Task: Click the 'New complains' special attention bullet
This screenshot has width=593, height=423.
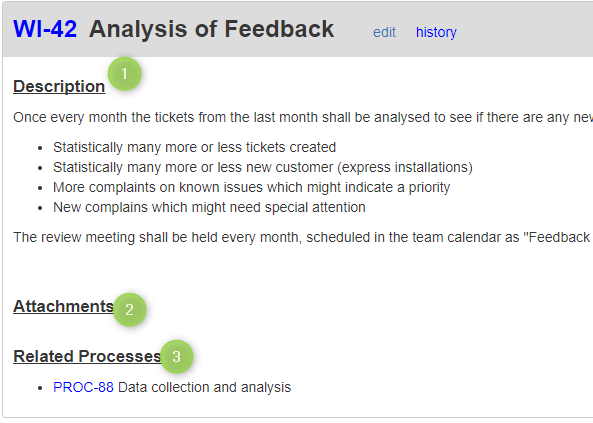Action: [x=209, y=207]
